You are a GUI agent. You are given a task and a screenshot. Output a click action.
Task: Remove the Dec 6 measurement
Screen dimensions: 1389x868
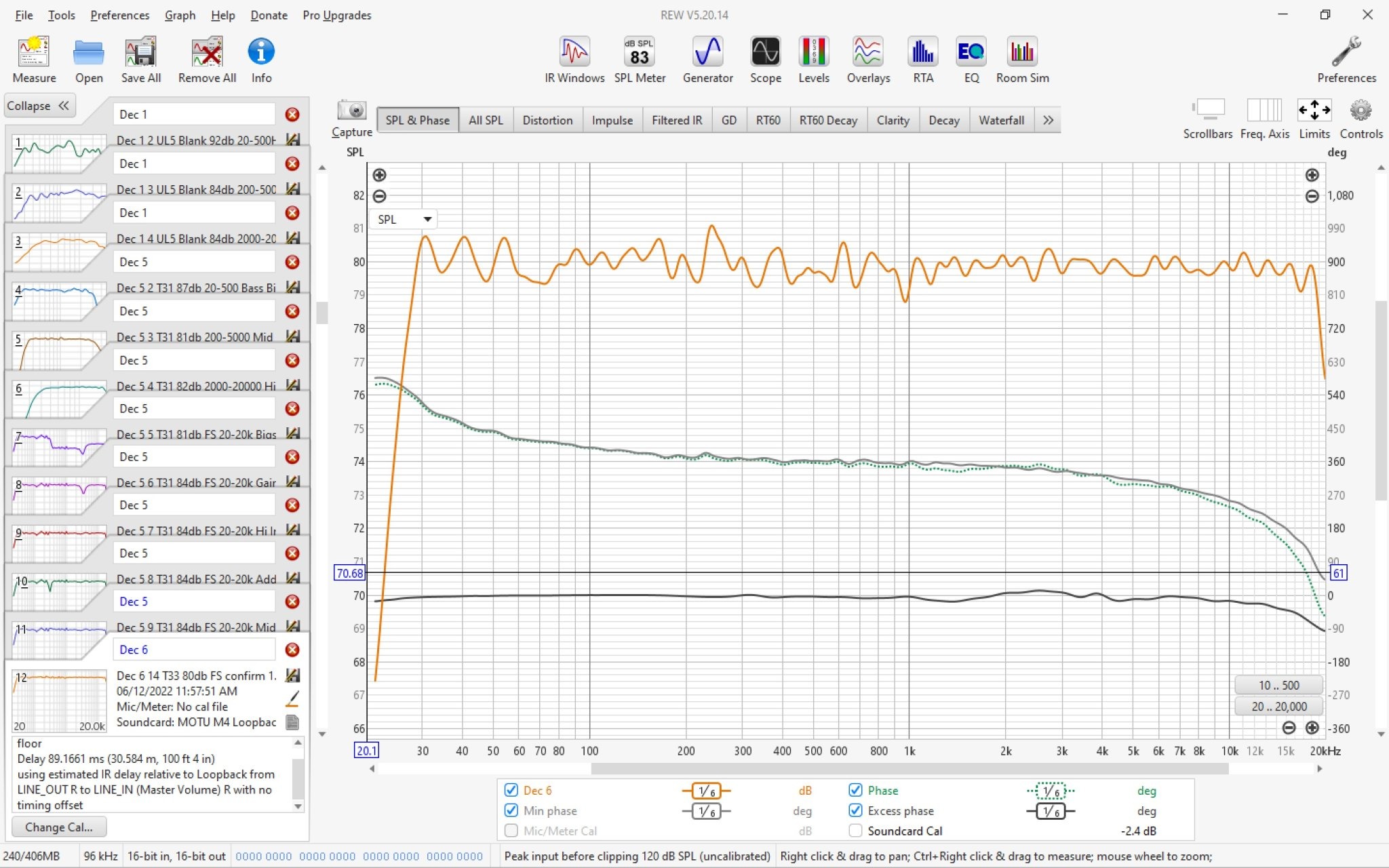(292, 650)
